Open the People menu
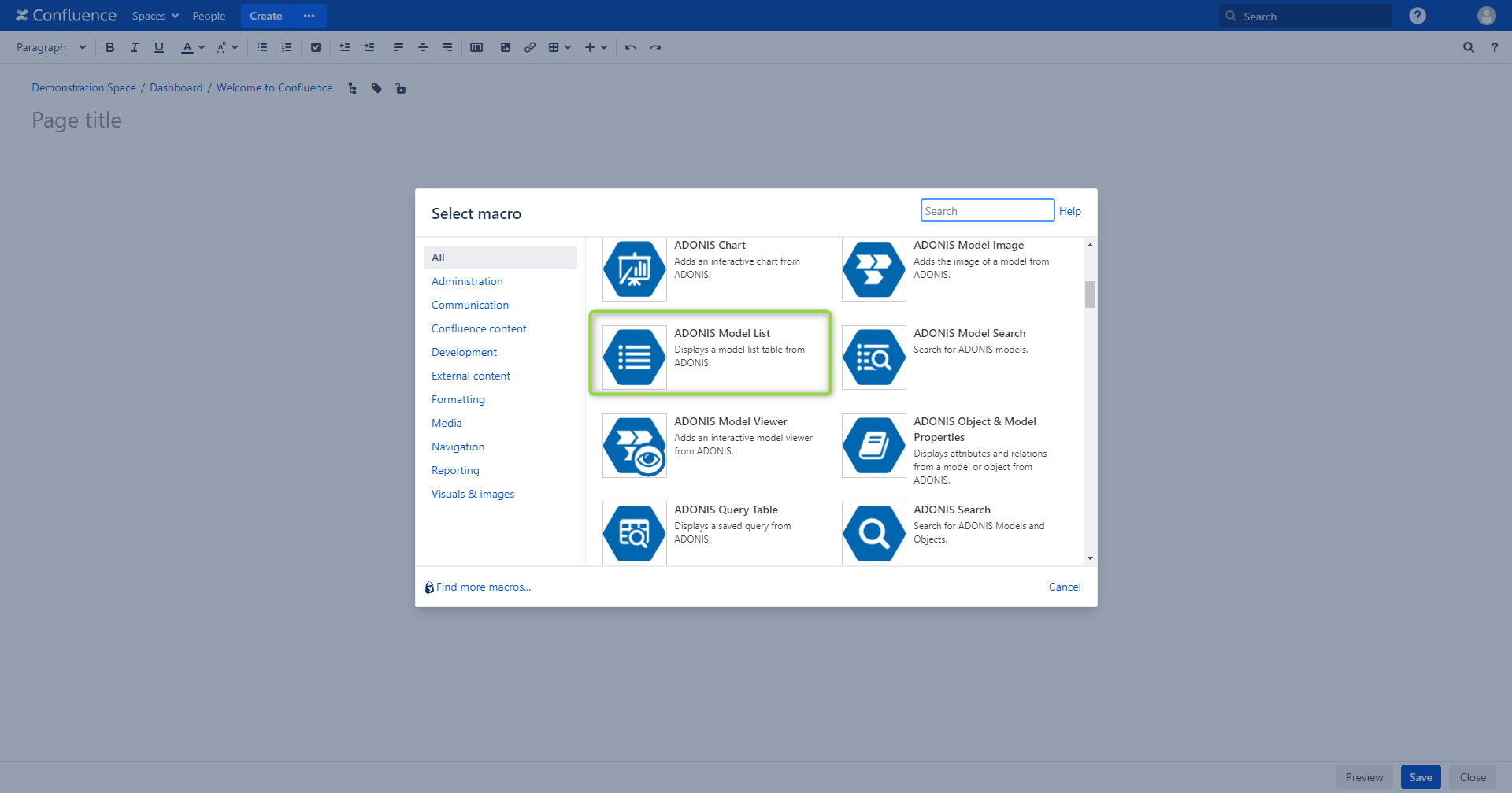This screenshot has height=793, width=1512. pyautogui.click(x=209, y=16)
